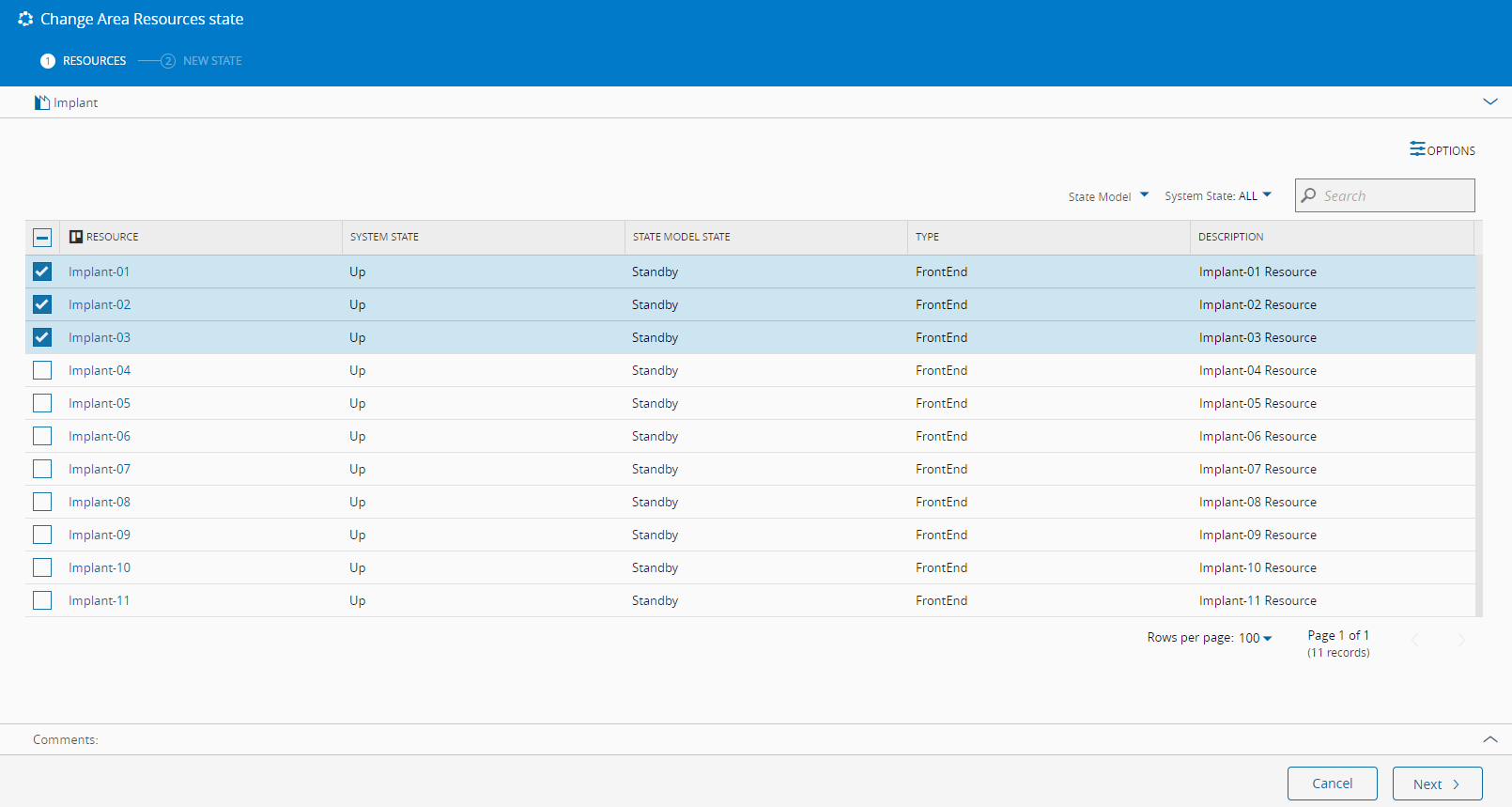Click the Resource column header icon

[x=76, y=237]
